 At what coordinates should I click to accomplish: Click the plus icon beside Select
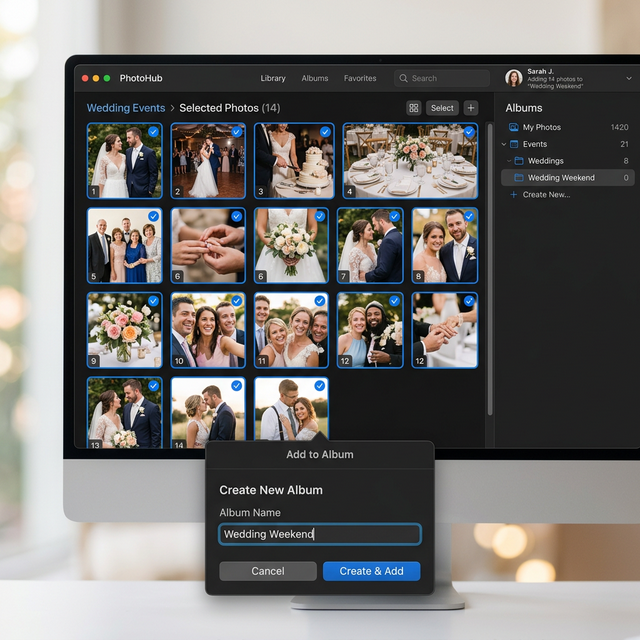(x=471, y=108)
